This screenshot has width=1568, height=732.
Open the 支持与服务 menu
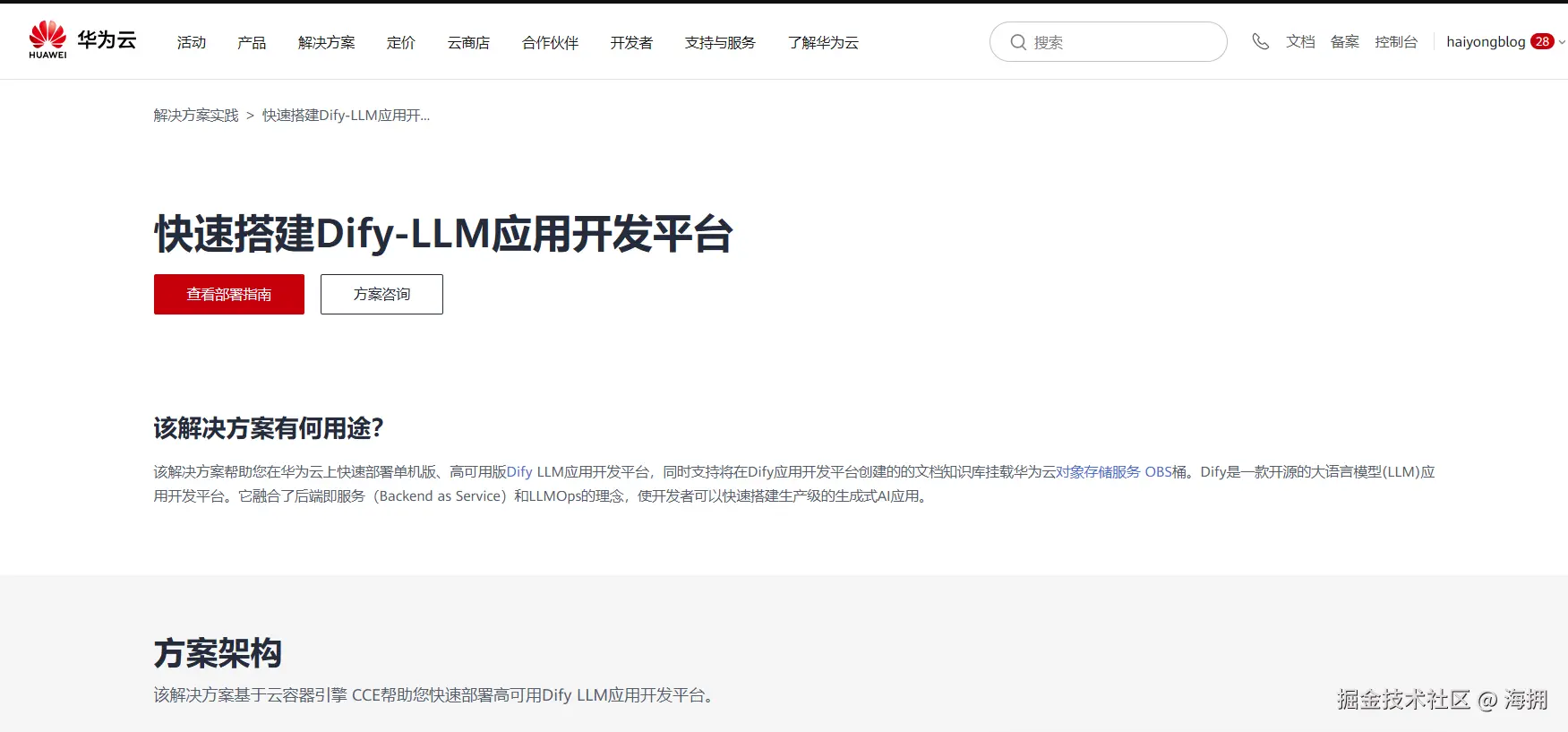pyautogui.click(x=721, y=42)
